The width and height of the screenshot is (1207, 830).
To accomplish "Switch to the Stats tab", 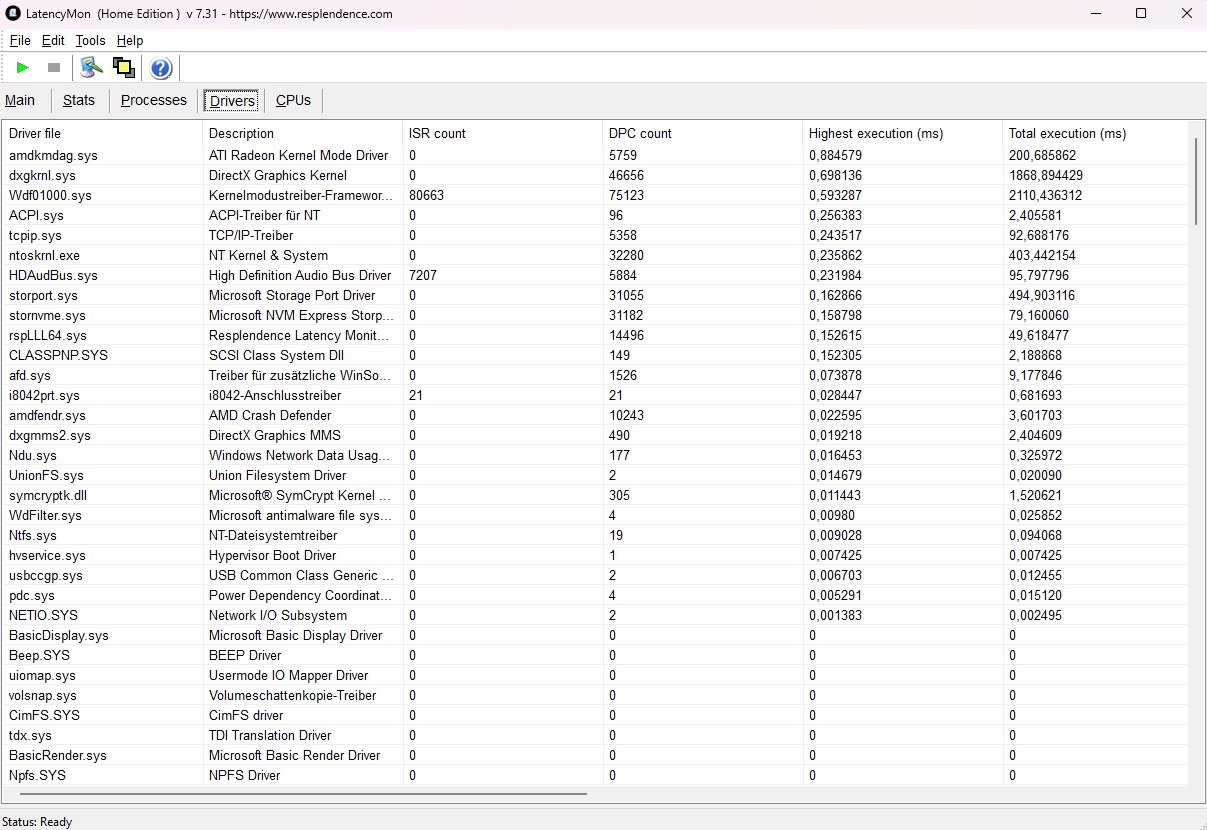I will coord(79,100).
